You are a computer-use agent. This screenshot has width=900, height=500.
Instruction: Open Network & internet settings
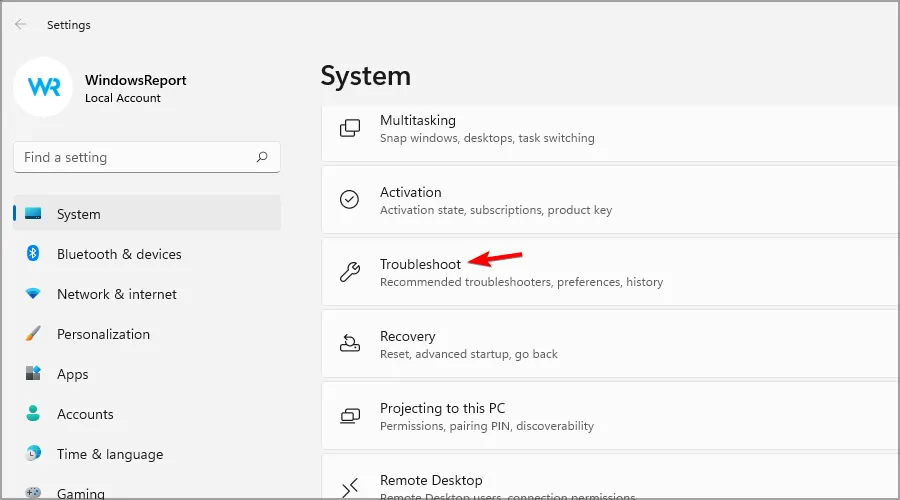tap(116, 294)
